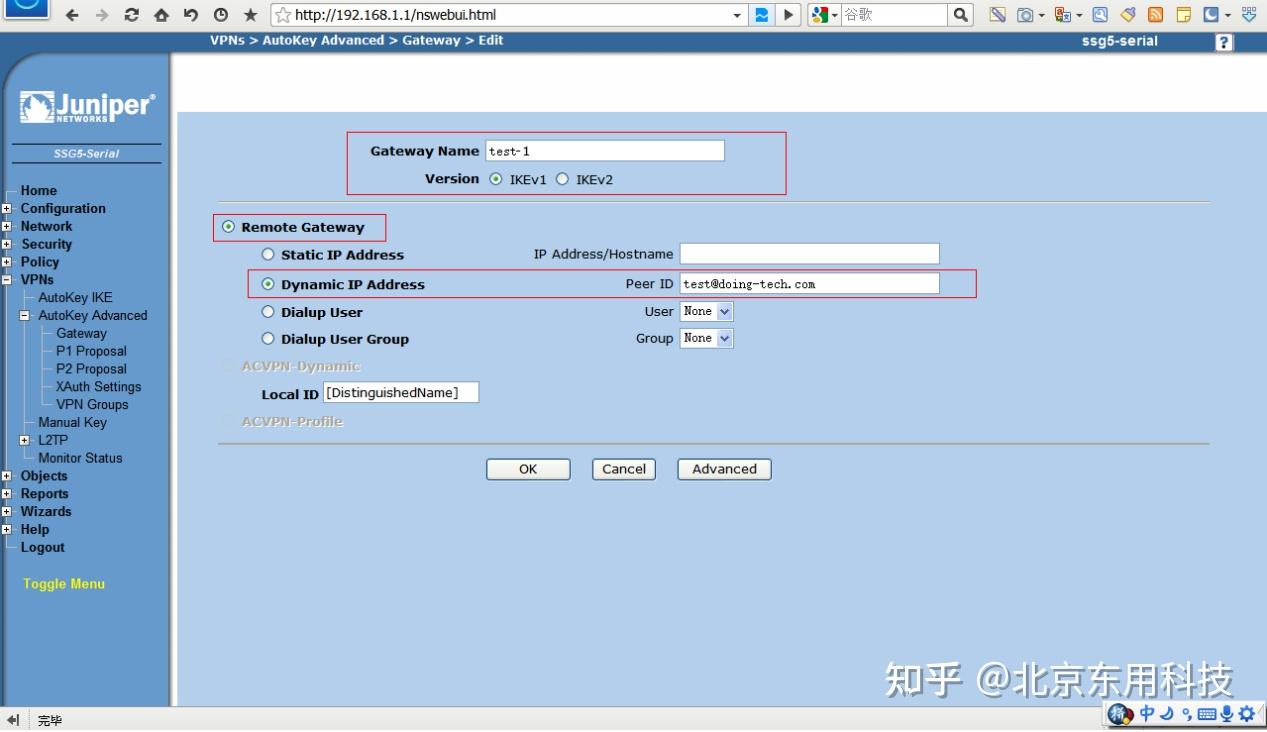This screenshot has height=732, width=1267.
Task: Open Advanced gateway settings
Action: click(x=723, y=469)
